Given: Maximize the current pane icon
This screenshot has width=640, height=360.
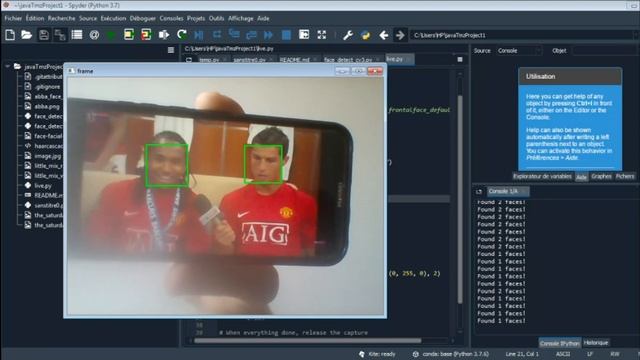Looking at the screenshot, I should pos(304,35).
